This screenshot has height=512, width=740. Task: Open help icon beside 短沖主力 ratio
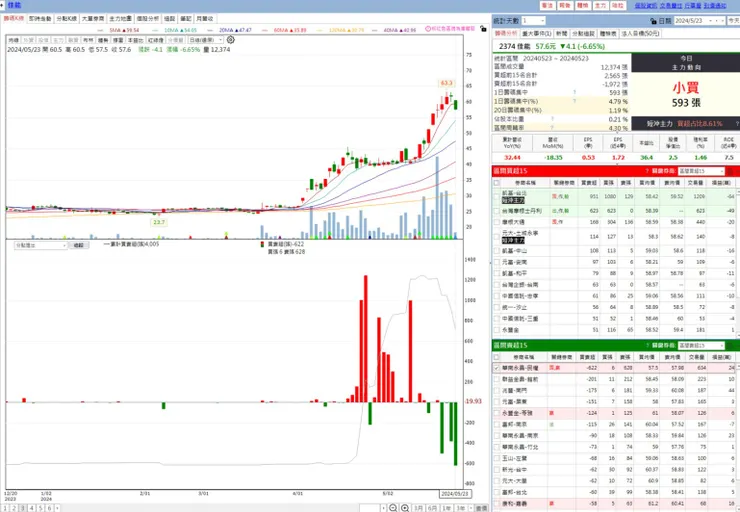click(x=737, y=124)
